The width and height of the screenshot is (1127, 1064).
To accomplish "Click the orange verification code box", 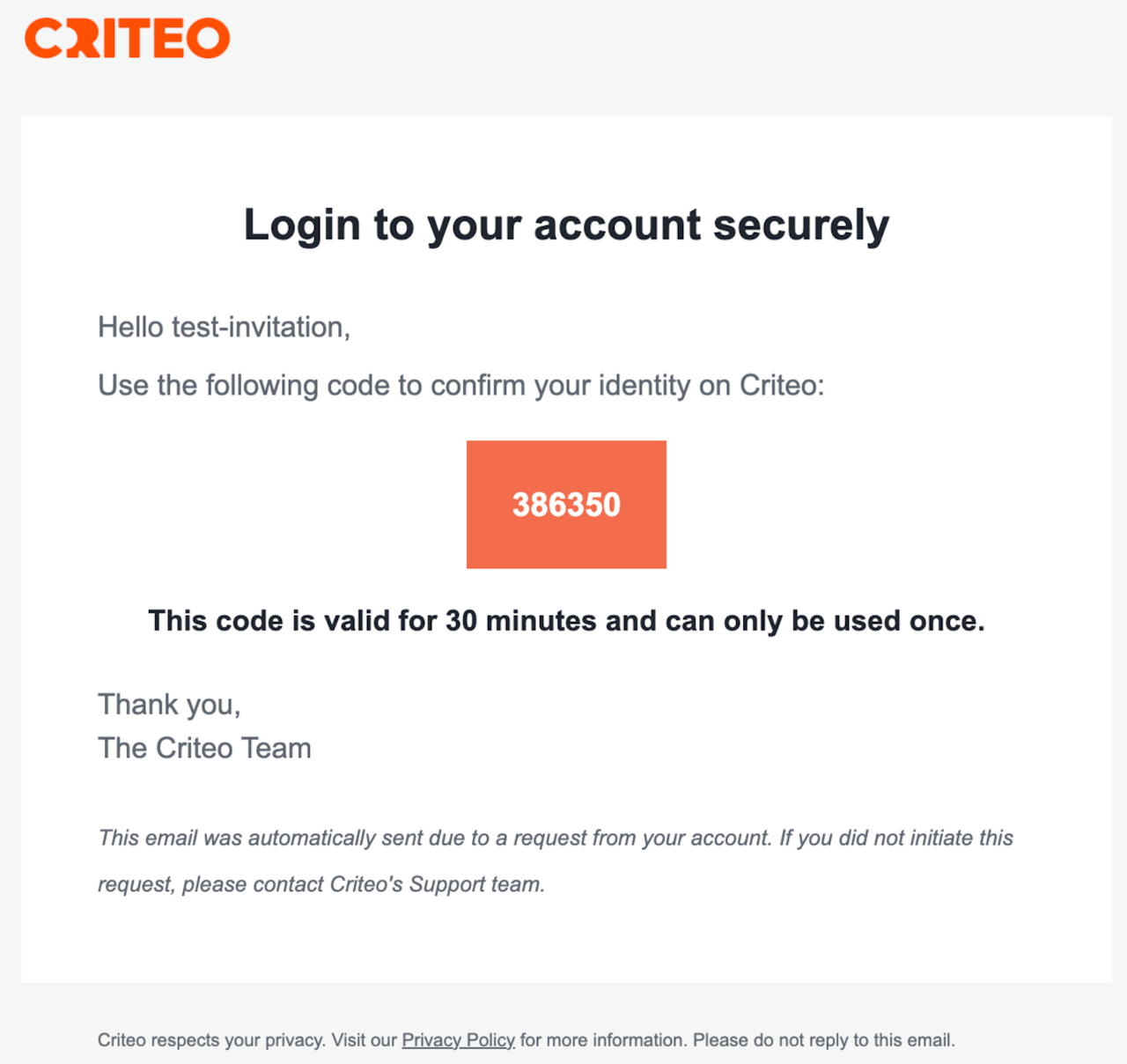I will (566, 504).
